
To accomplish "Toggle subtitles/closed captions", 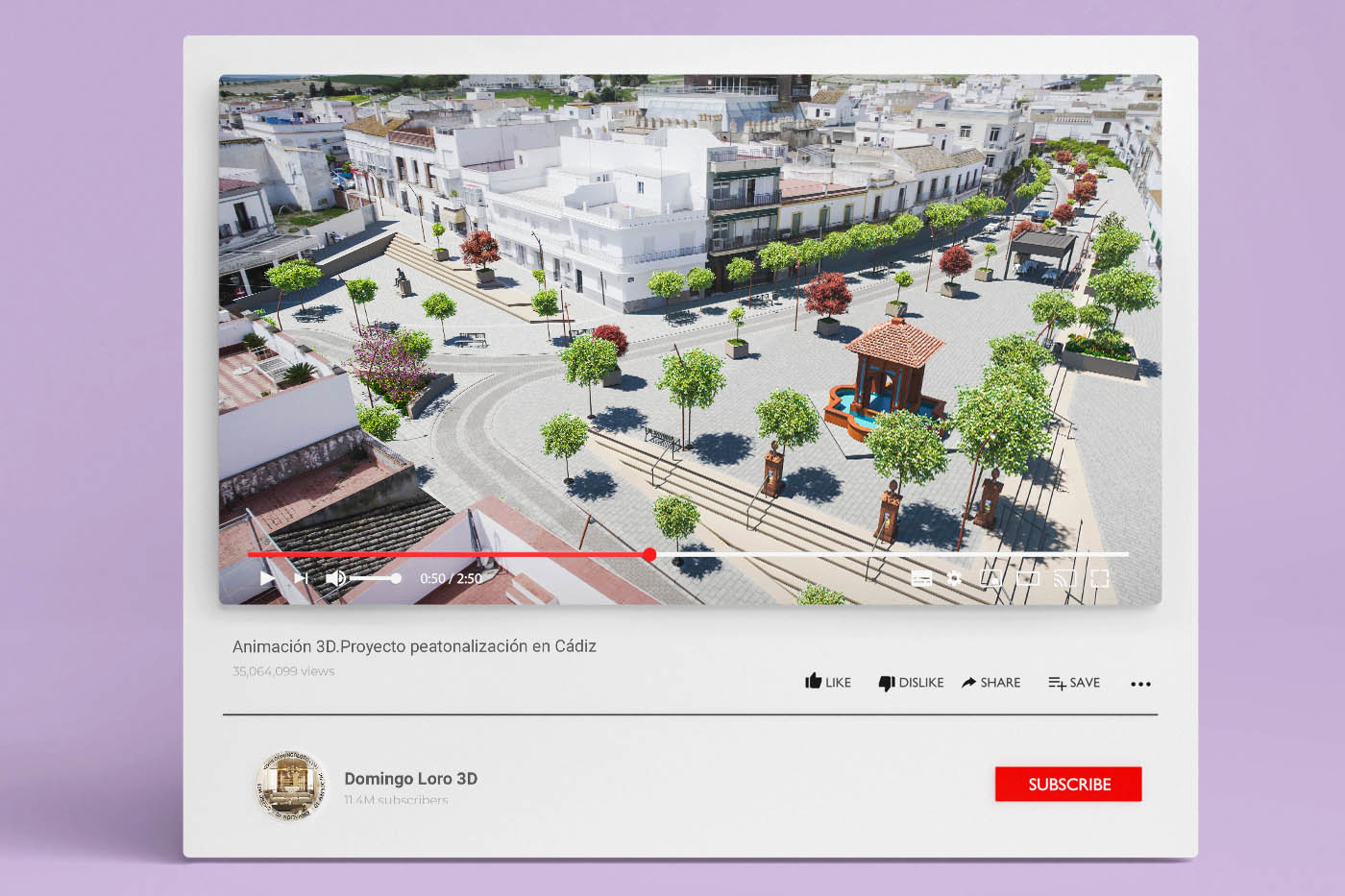I will coord(921,578).
